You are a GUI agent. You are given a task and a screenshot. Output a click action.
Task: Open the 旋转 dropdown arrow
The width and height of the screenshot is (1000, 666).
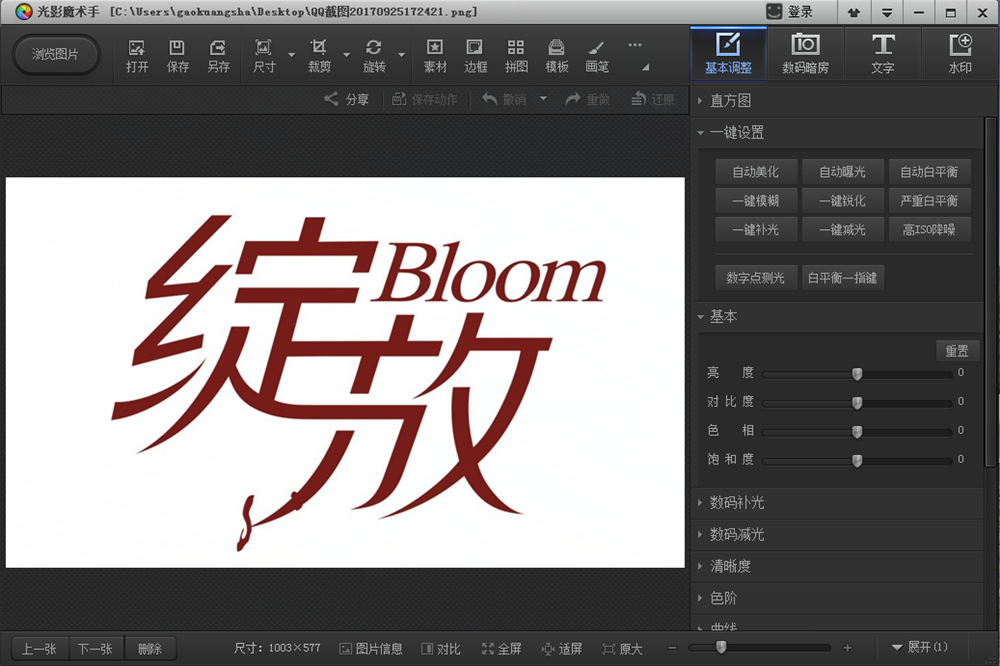[x=402, y=55]
